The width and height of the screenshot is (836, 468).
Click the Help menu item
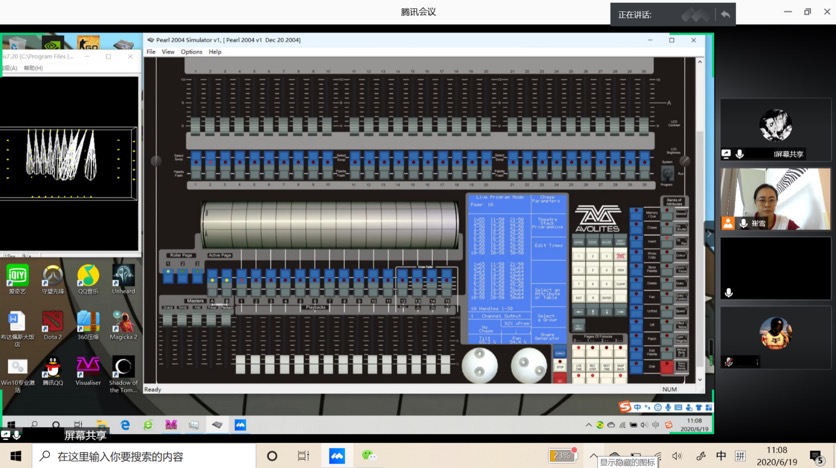point(215,52)
